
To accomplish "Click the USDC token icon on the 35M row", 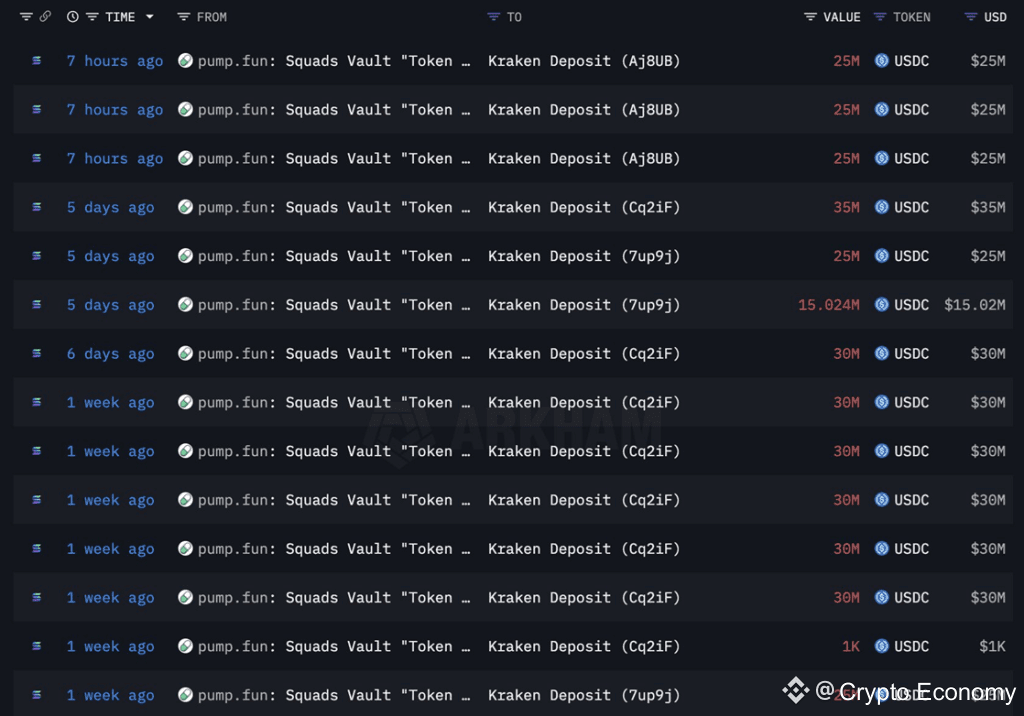I will point(880,207).
